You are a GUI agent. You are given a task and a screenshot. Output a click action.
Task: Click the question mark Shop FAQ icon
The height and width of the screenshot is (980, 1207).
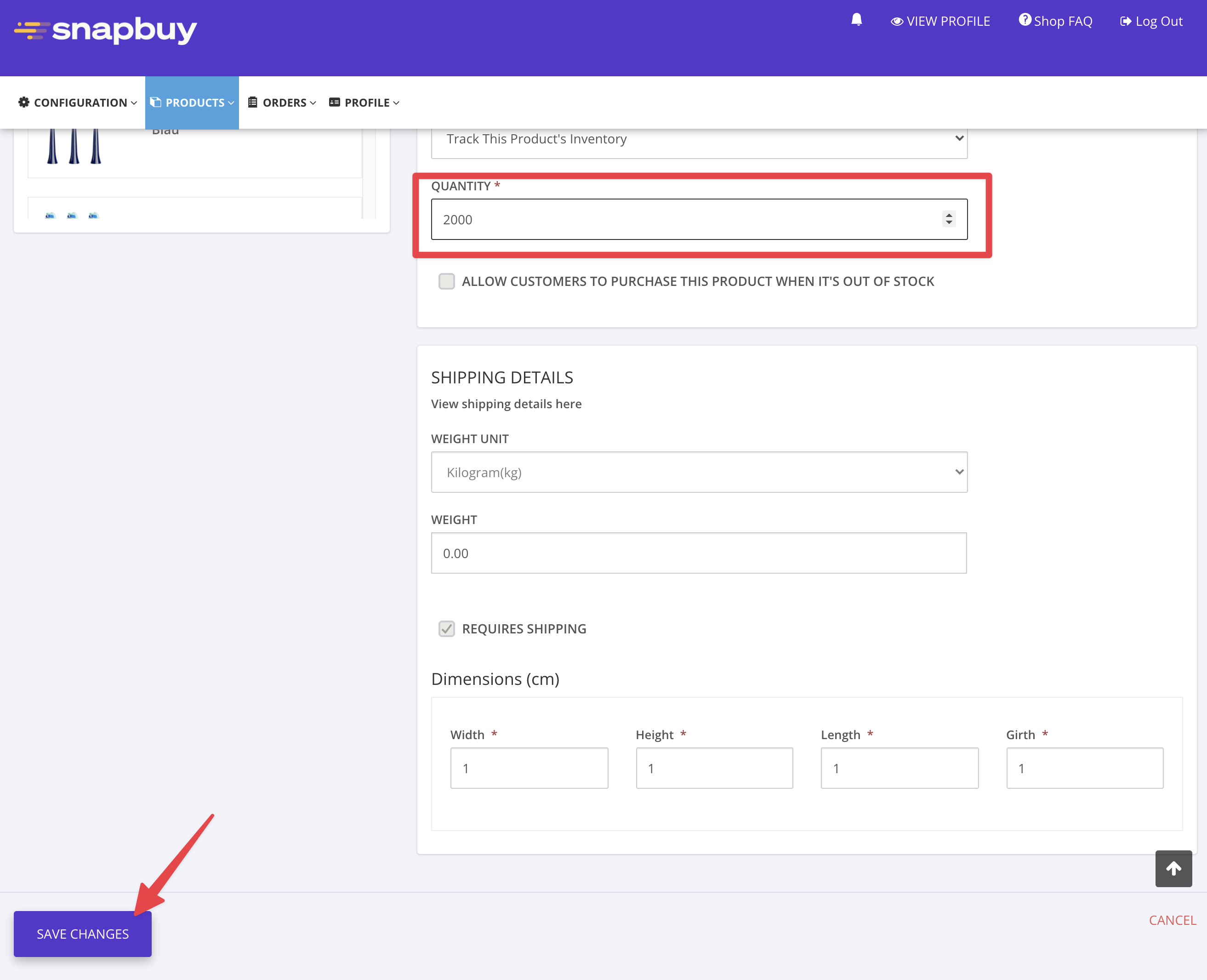coord(1025,20)
